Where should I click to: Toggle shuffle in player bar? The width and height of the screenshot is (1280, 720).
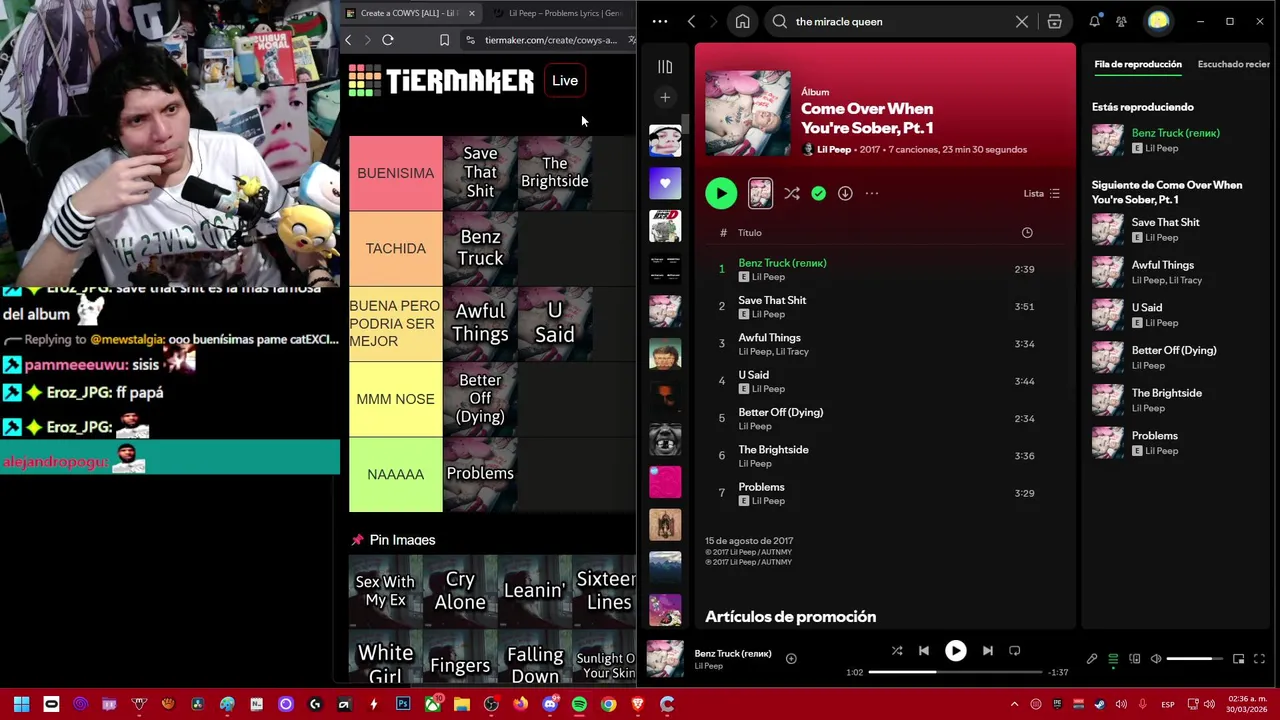tap(897, 650)
